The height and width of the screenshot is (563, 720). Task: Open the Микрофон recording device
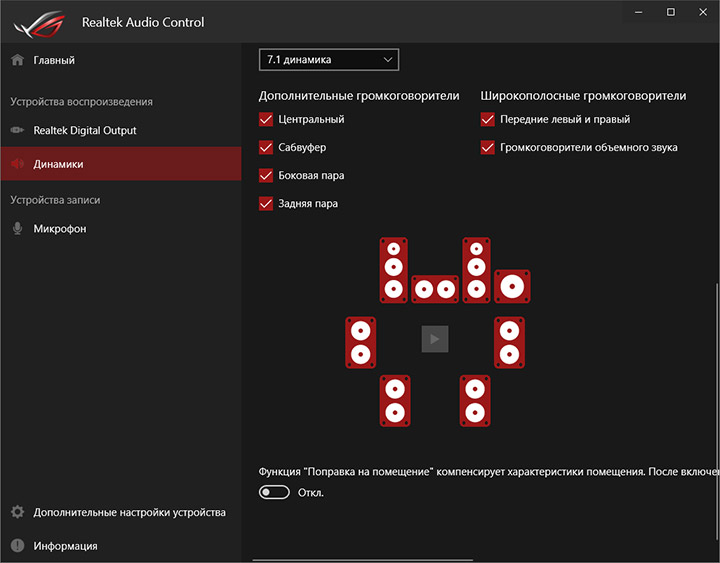click(x=60, y=228)
